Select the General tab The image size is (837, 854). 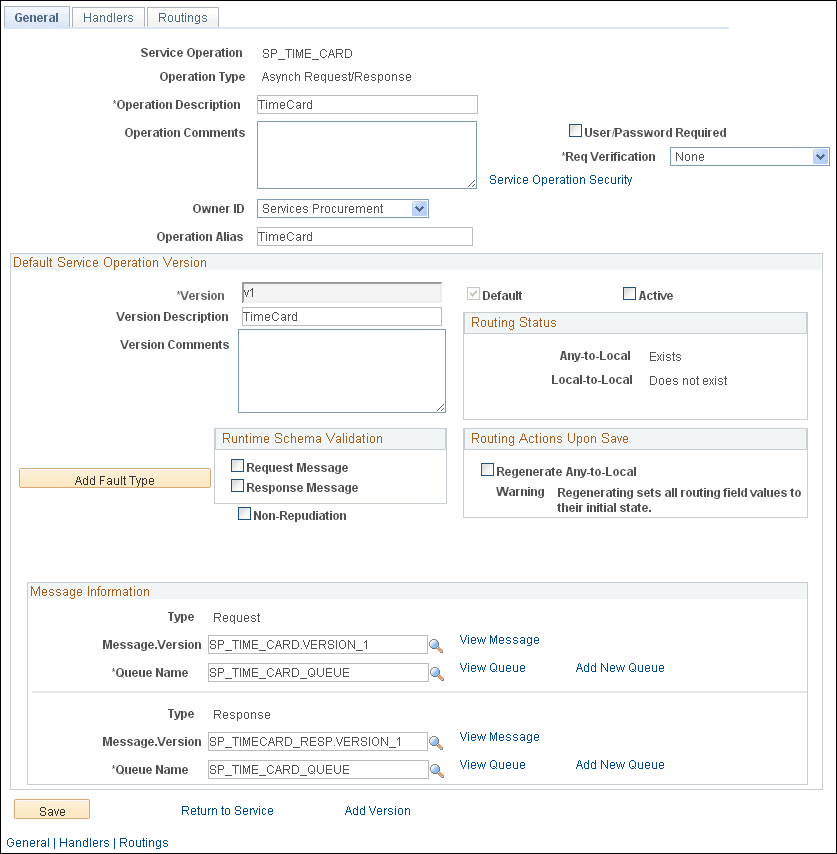[x=36, y=17]
